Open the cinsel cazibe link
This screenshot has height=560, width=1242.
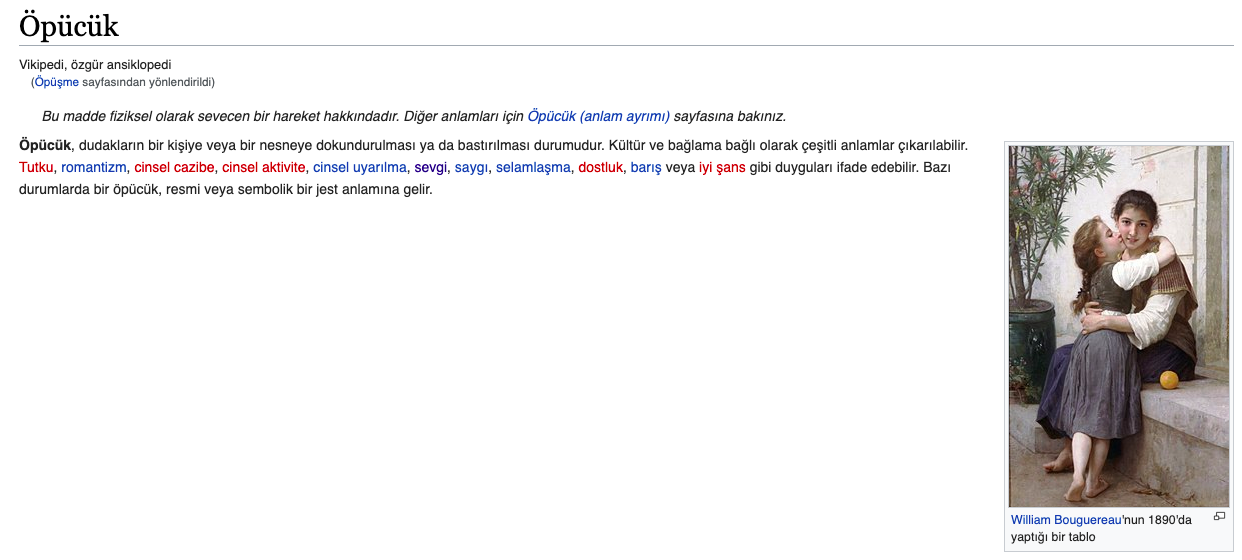click(174, 167)
